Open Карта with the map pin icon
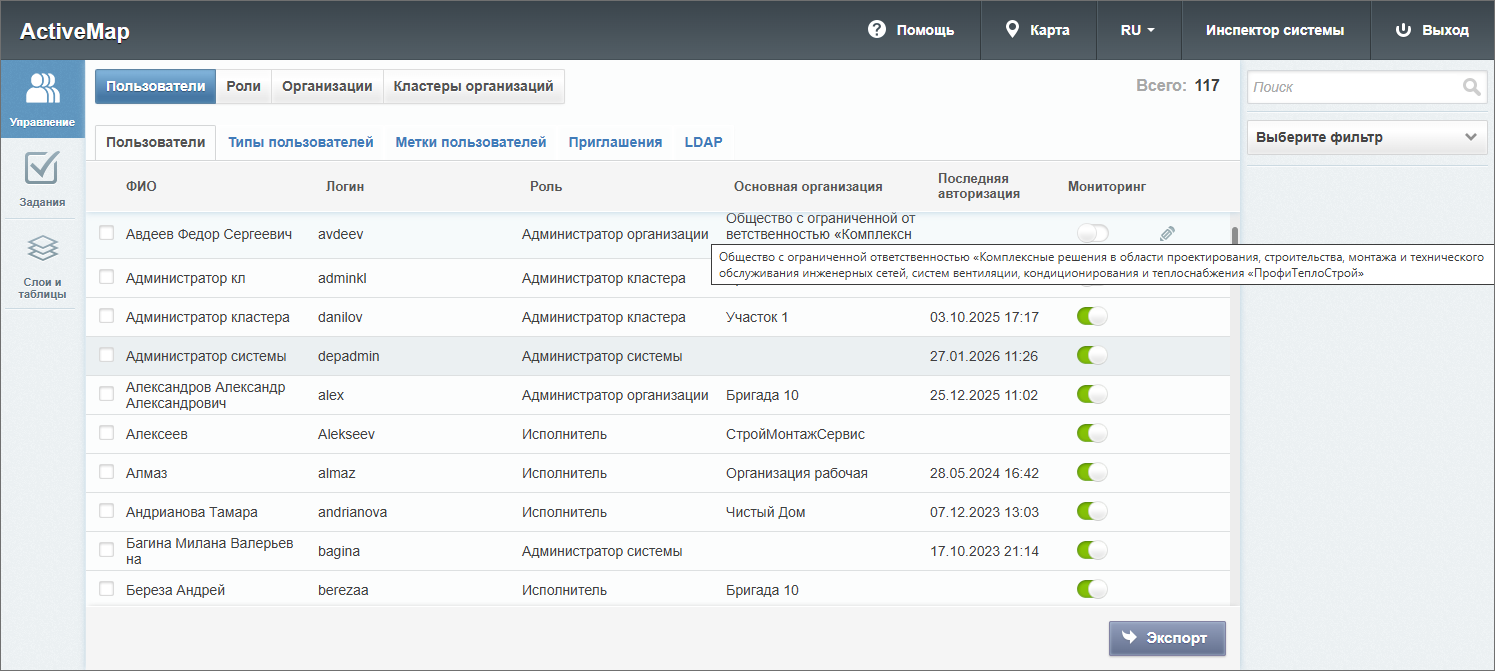The width and height of the screenshot is (1495, 671). click(x=1012, y=29)
